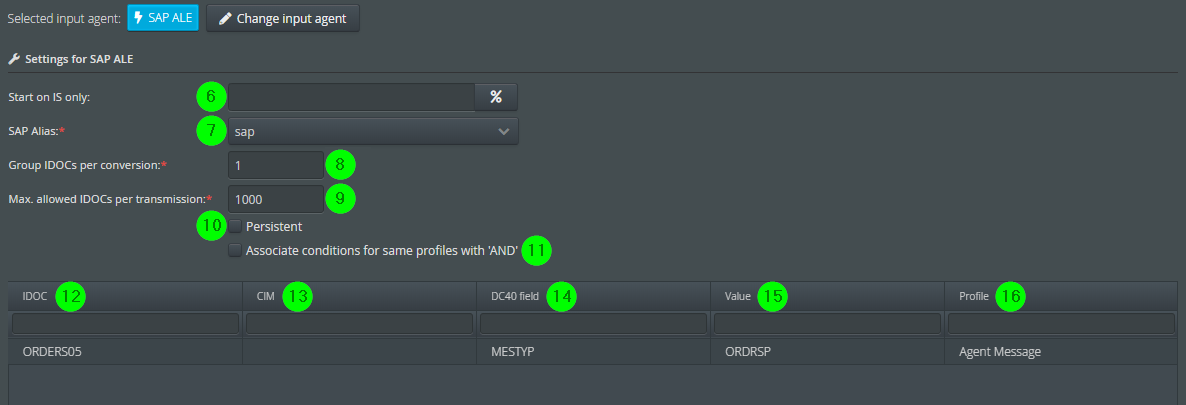Click Change input agent button

pos(283,18)
